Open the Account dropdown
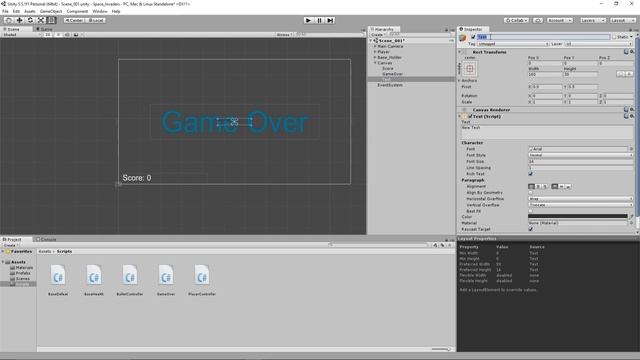 coord(560,20)
